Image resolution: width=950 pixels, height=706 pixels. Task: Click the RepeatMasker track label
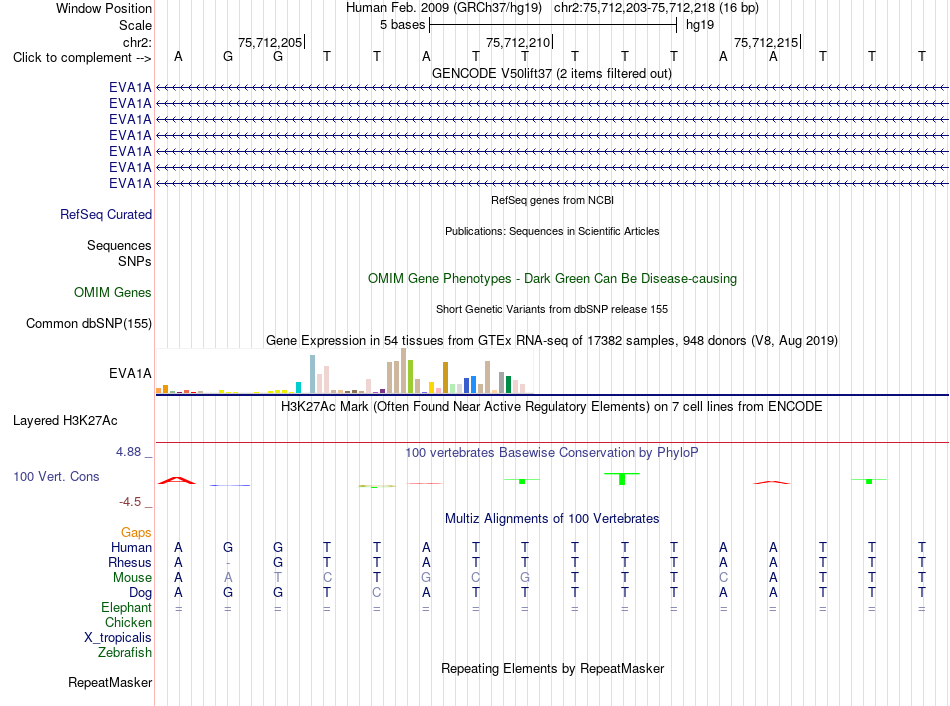[x=110, y=682]
